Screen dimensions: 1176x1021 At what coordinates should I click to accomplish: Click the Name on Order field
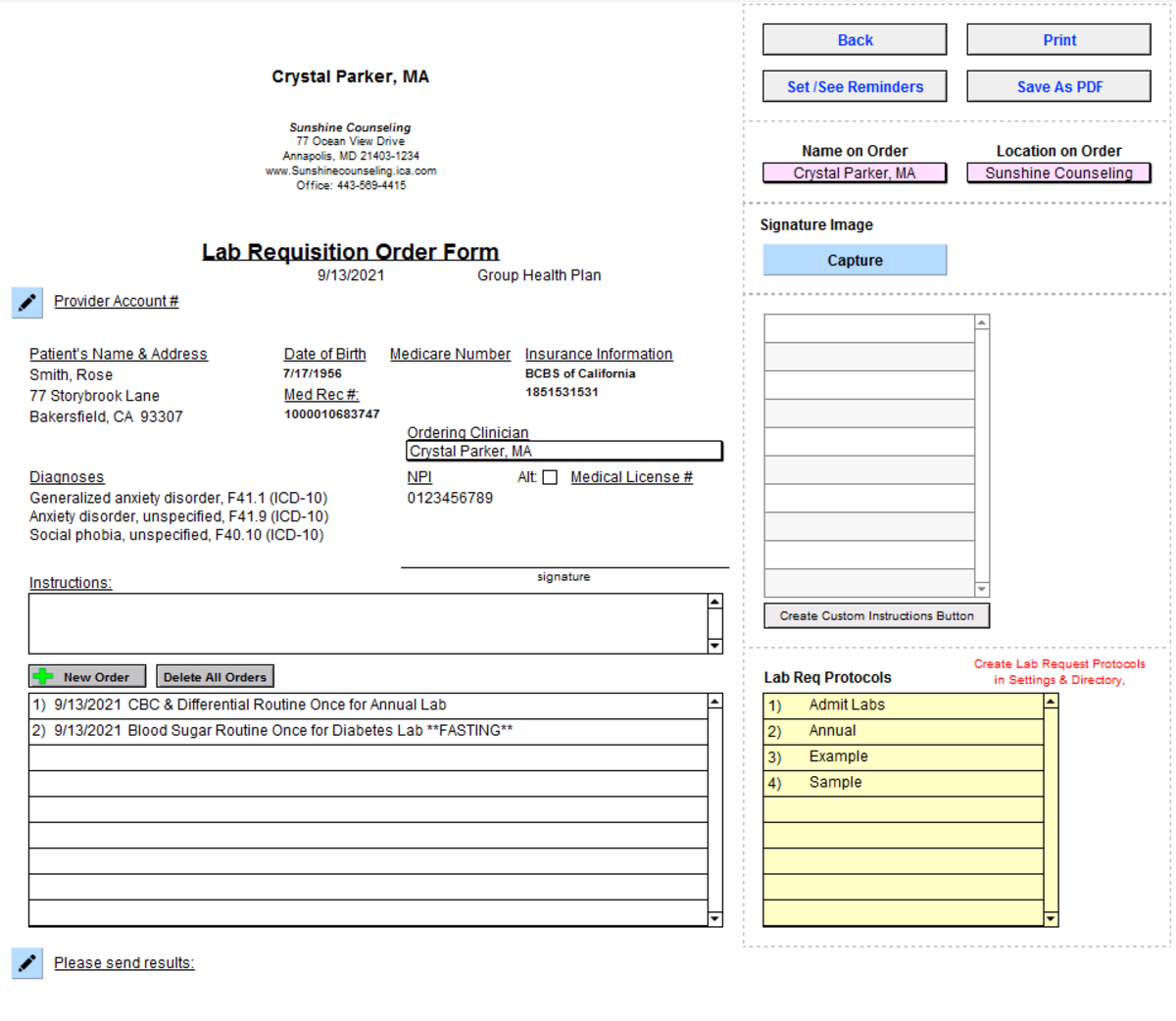coord(854,172)
